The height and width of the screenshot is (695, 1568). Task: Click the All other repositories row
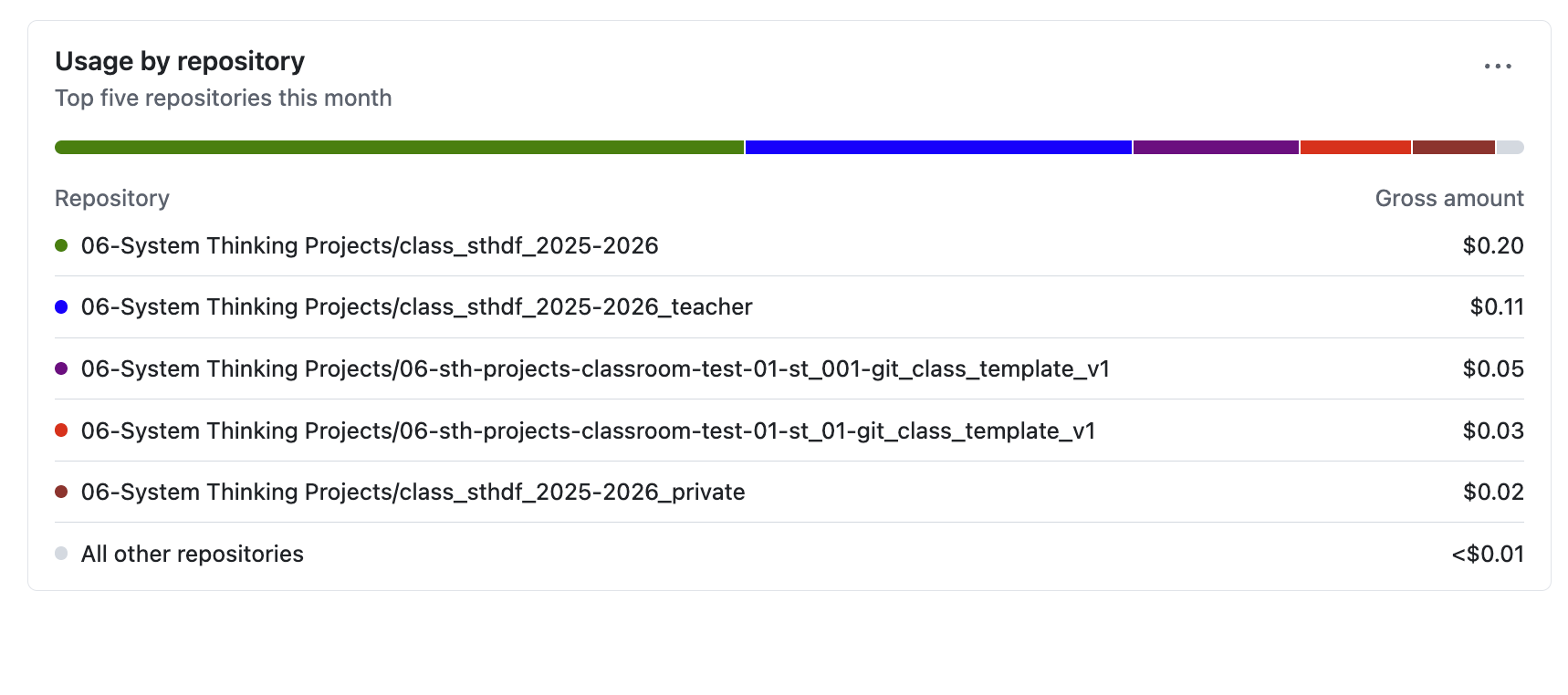click(x=192, y=555)
